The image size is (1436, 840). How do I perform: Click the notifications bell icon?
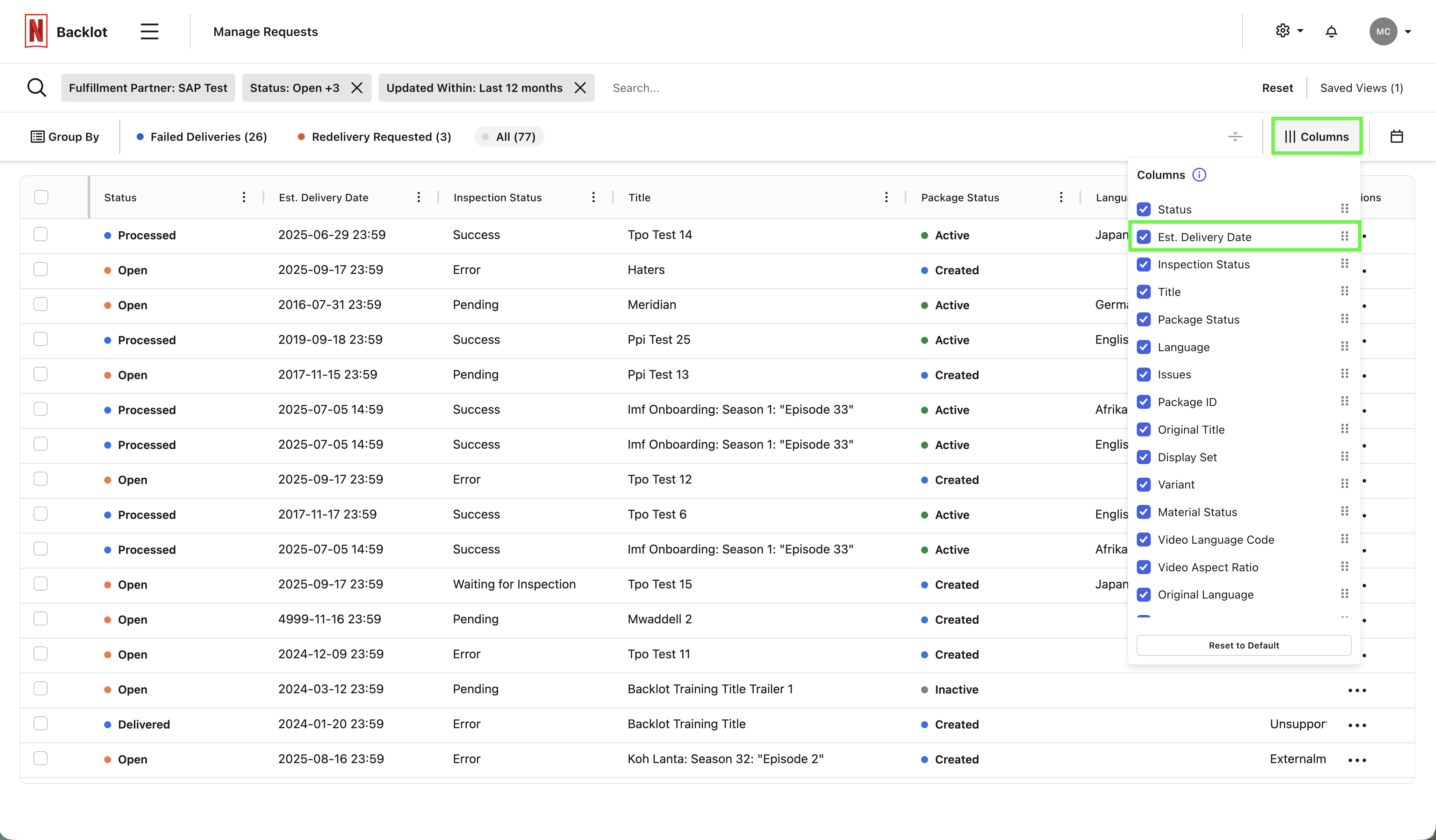click(x=1331, y=31)
